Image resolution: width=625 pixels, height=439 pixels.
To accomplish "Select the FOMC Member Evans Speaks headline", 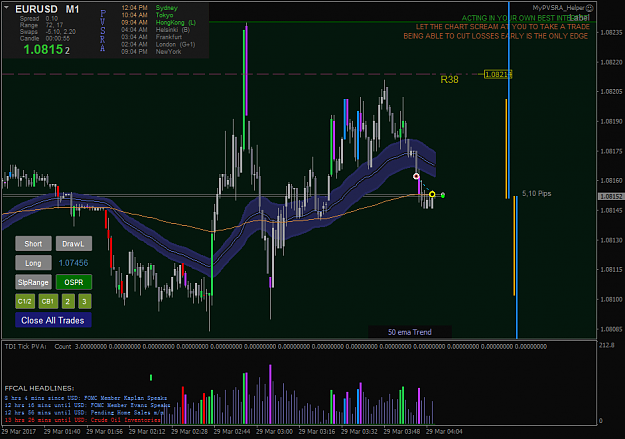I will (x=88, y=405).
